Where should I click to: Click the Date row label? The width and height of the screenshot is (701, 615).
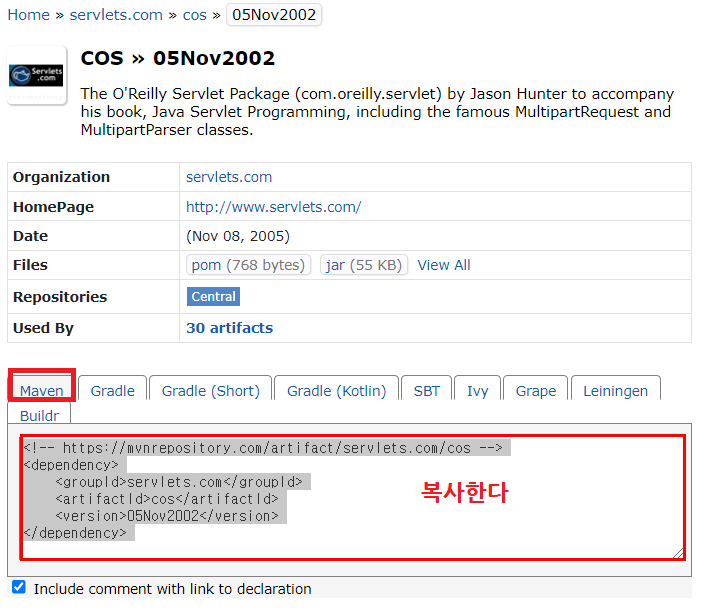click(30, 236)
